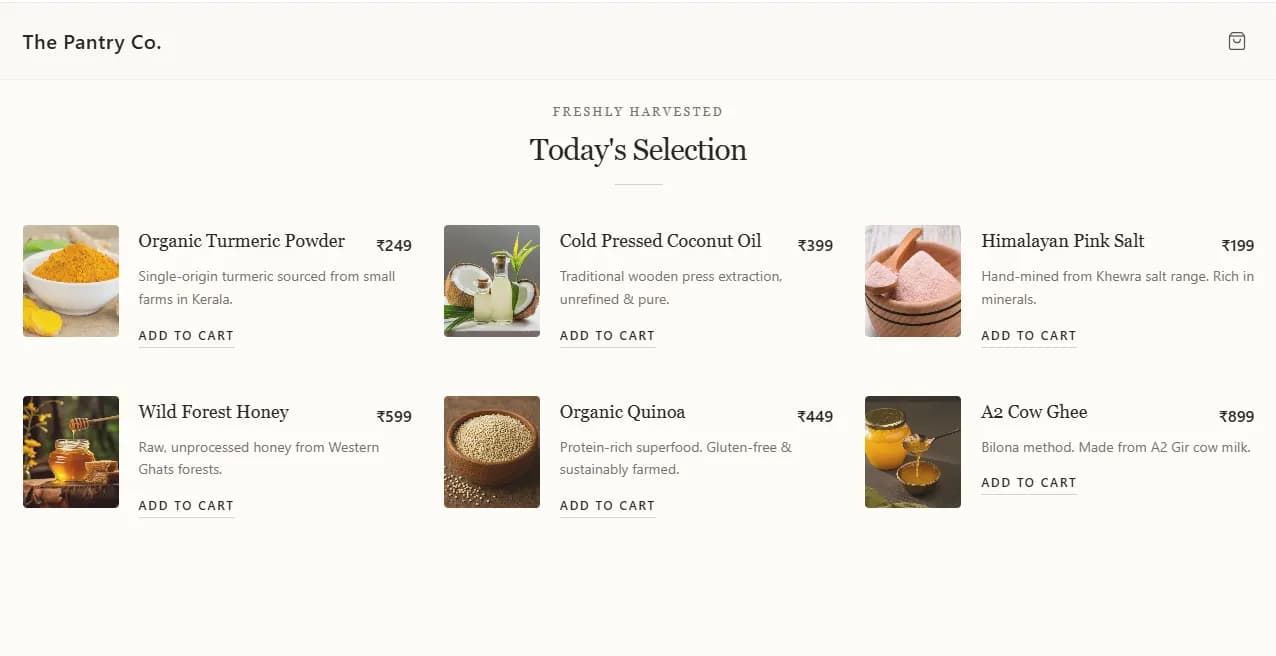The height and width of the screenshot is (656, 1276).
Task: Open the quinoa bowl image
Action: 492,452
